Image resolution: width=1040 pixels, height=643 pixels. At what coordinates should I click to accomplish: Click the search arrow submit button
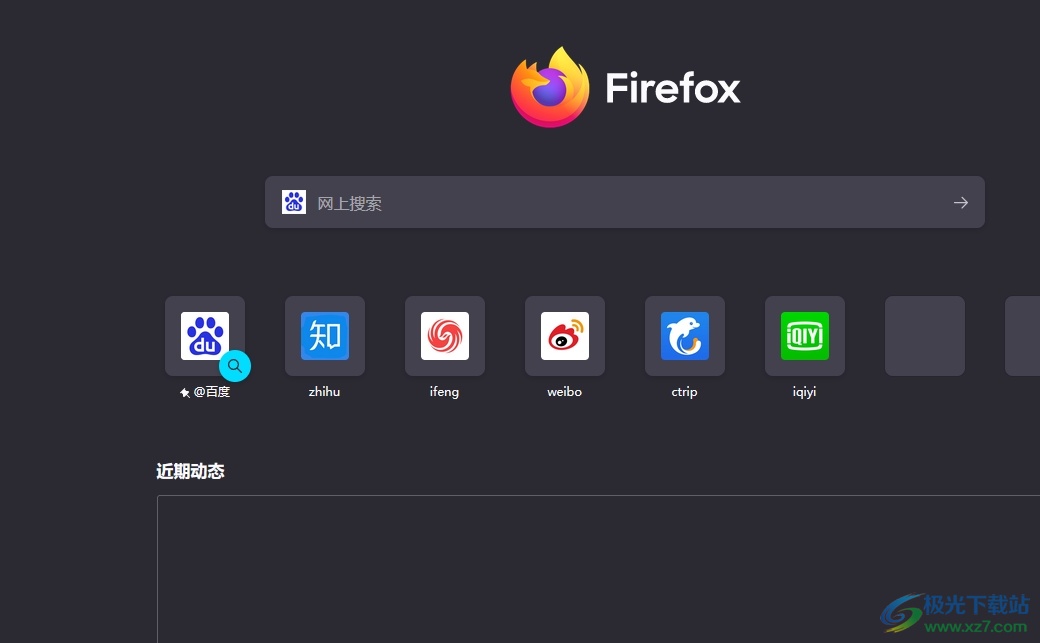click(961, 202)
